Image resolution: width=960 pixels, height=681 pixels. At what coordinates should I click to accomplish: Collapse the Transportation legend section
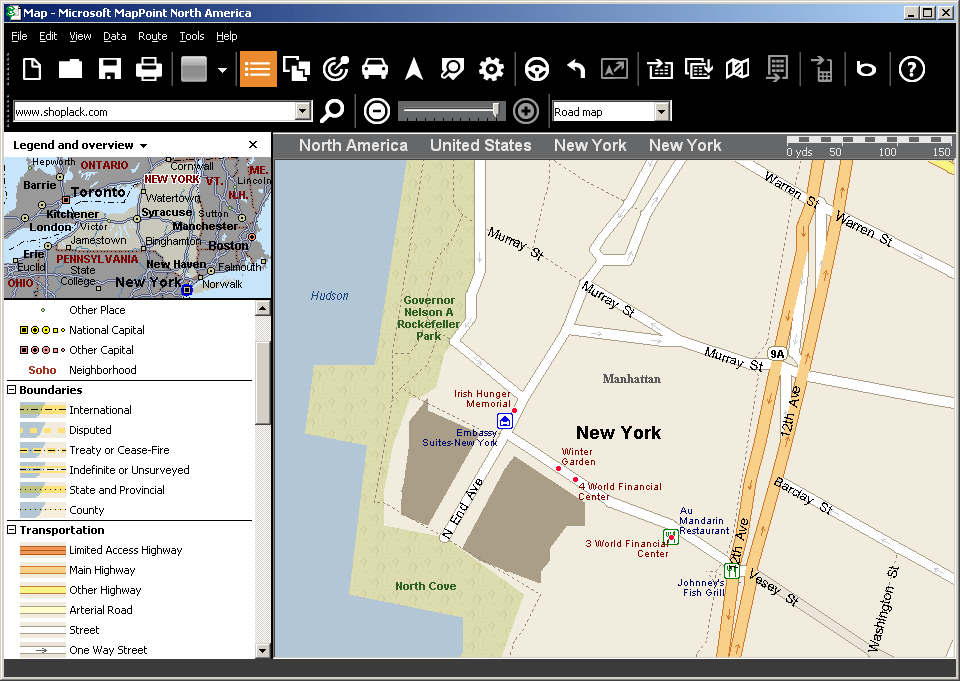(x=12, y=530)
